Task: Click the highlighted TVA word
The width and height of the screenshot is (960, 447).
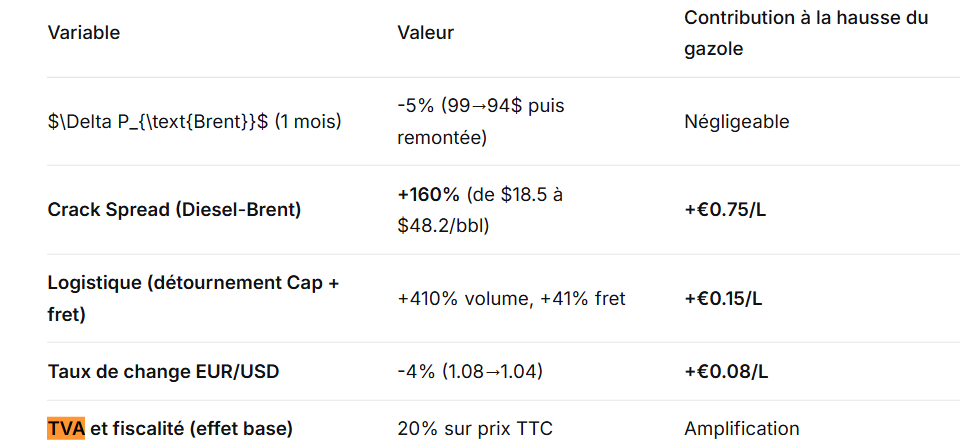Action: [x=66, y=429]
